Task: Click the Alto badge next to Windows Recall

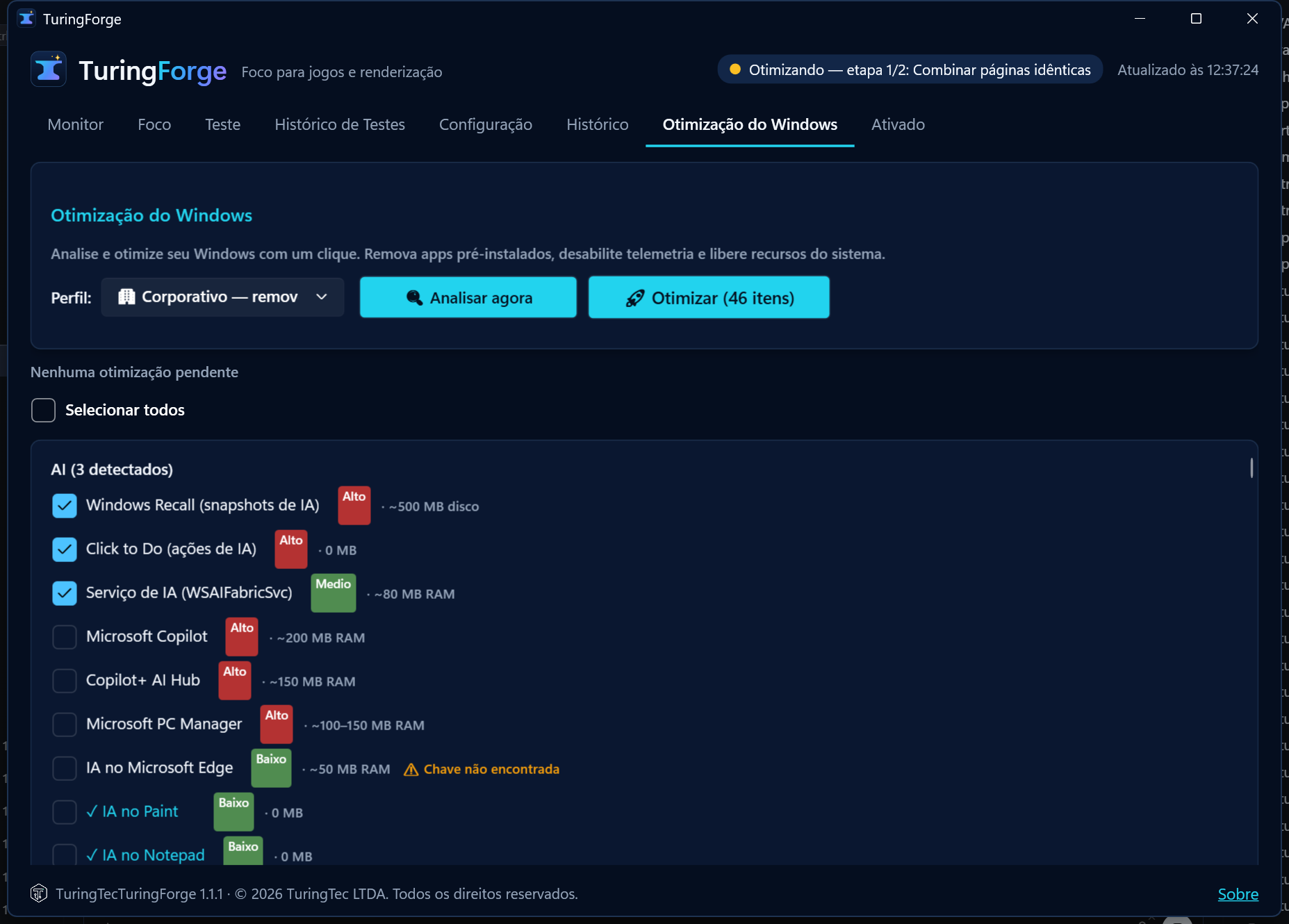Action: [354, 505]
